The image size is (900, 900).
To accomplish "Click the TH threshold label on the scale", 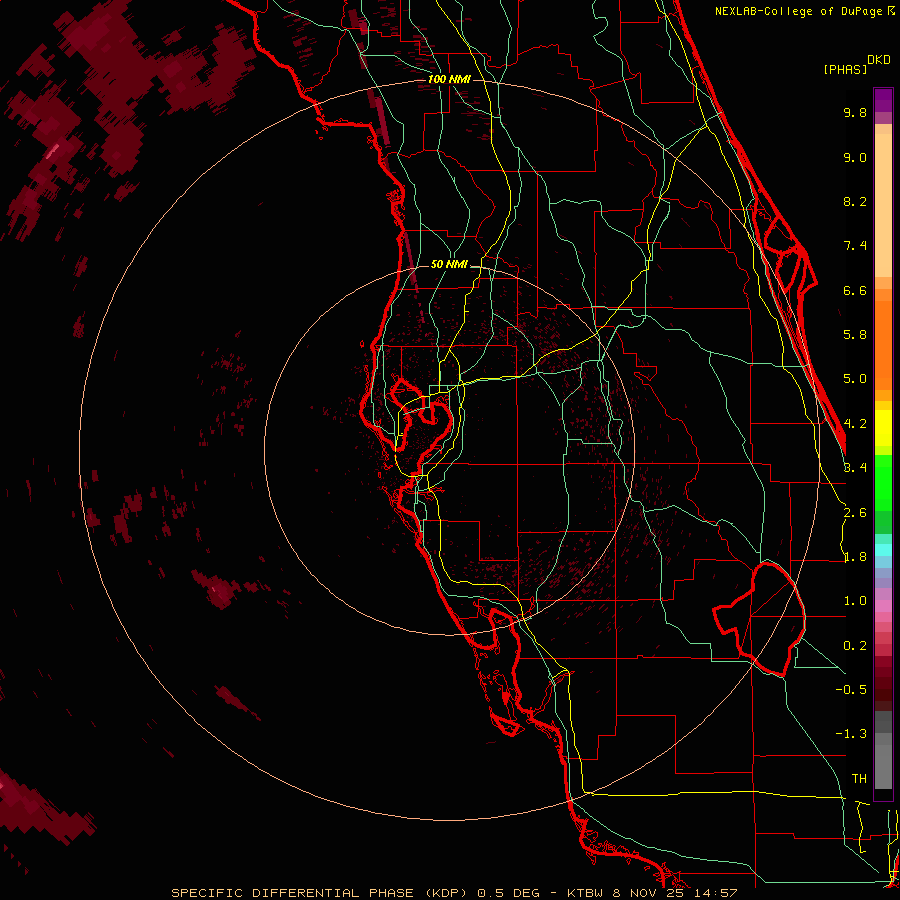I will coord(859,778).
